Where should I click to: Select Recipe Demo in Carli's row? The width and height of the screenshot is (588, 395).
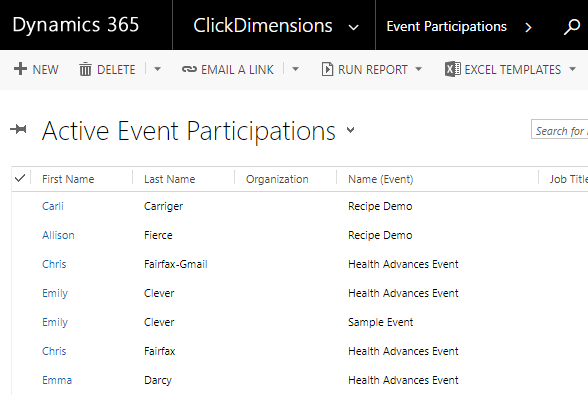(380, 206)
